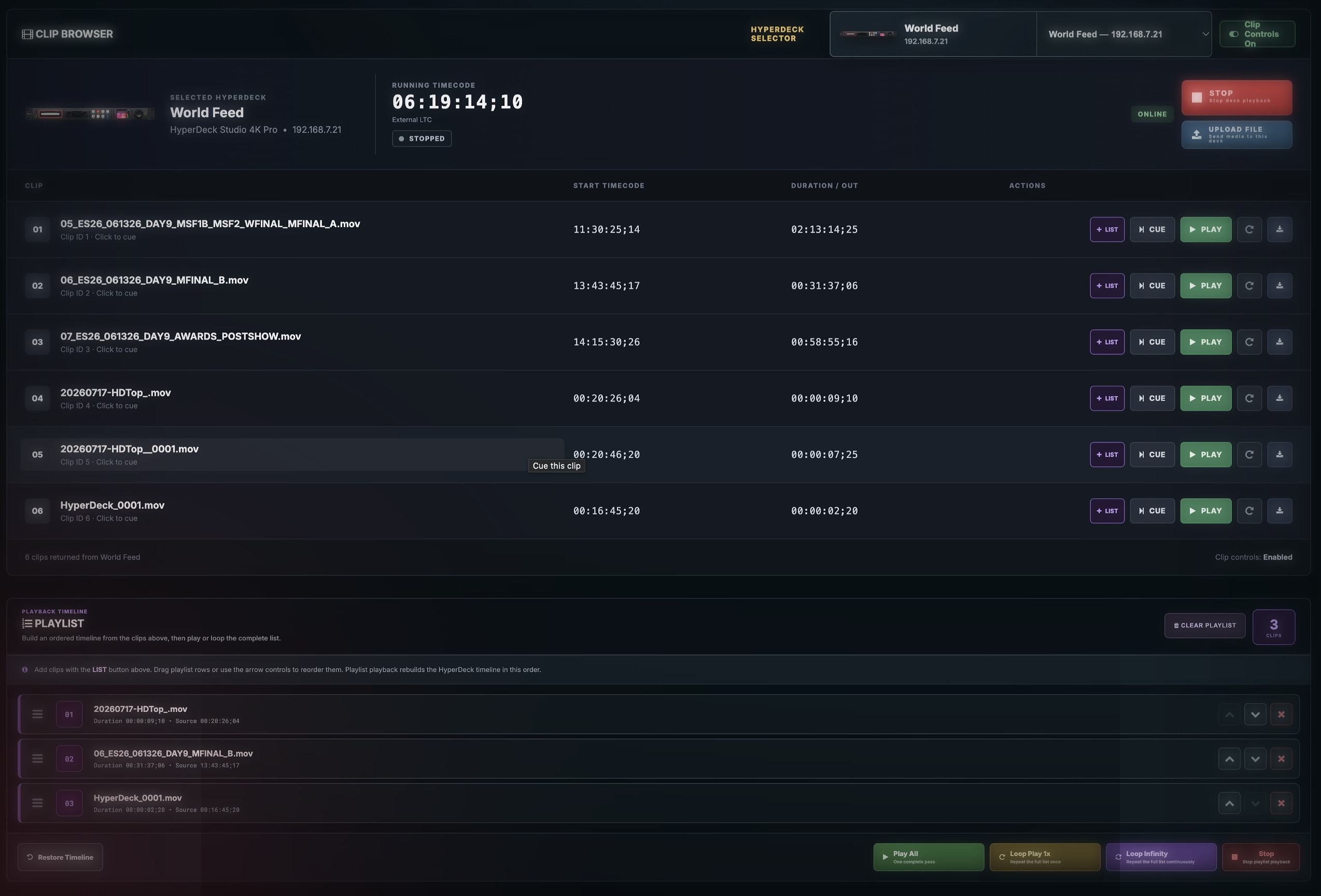Add AWARDS_POSTSHOW clip to list
The width and height of the screenshot is (1321, 896).
click(x=1107, y=342)
